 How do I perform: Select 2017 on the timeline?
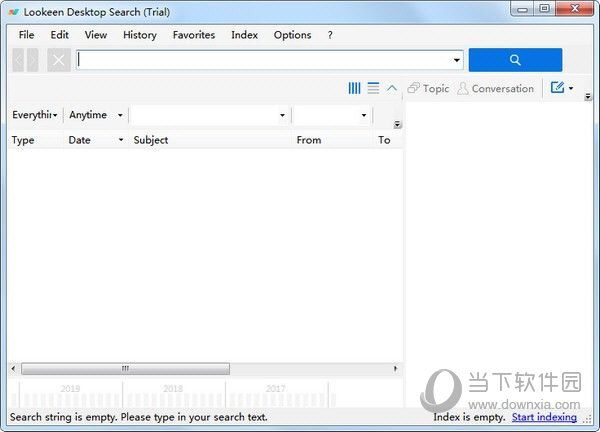276,389
